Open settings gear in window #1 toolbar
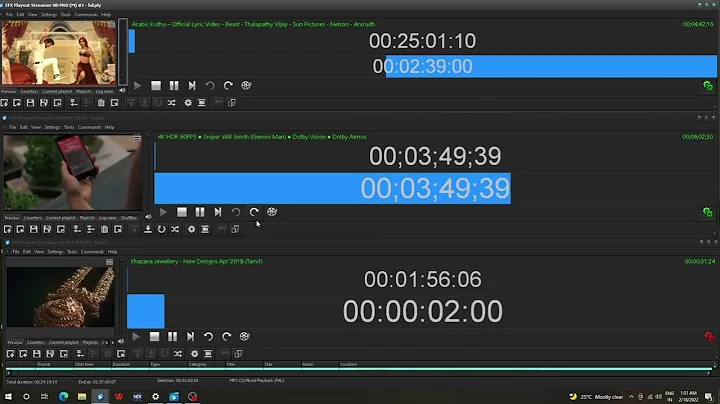 click(188, 103)
